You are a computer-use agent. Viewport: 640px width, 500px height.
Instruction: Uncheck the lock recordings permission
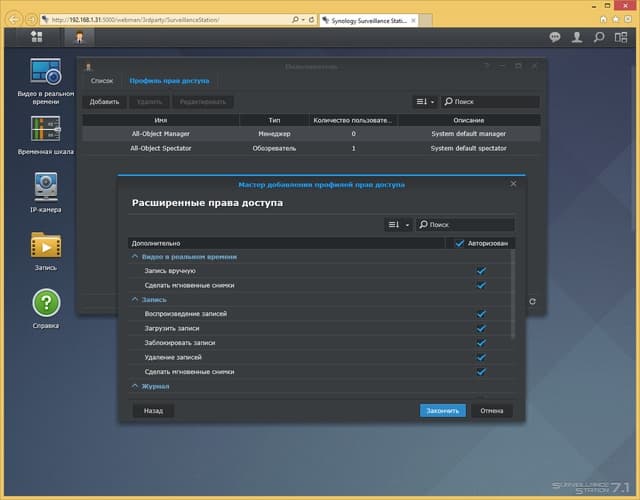(x=481, y=342)
